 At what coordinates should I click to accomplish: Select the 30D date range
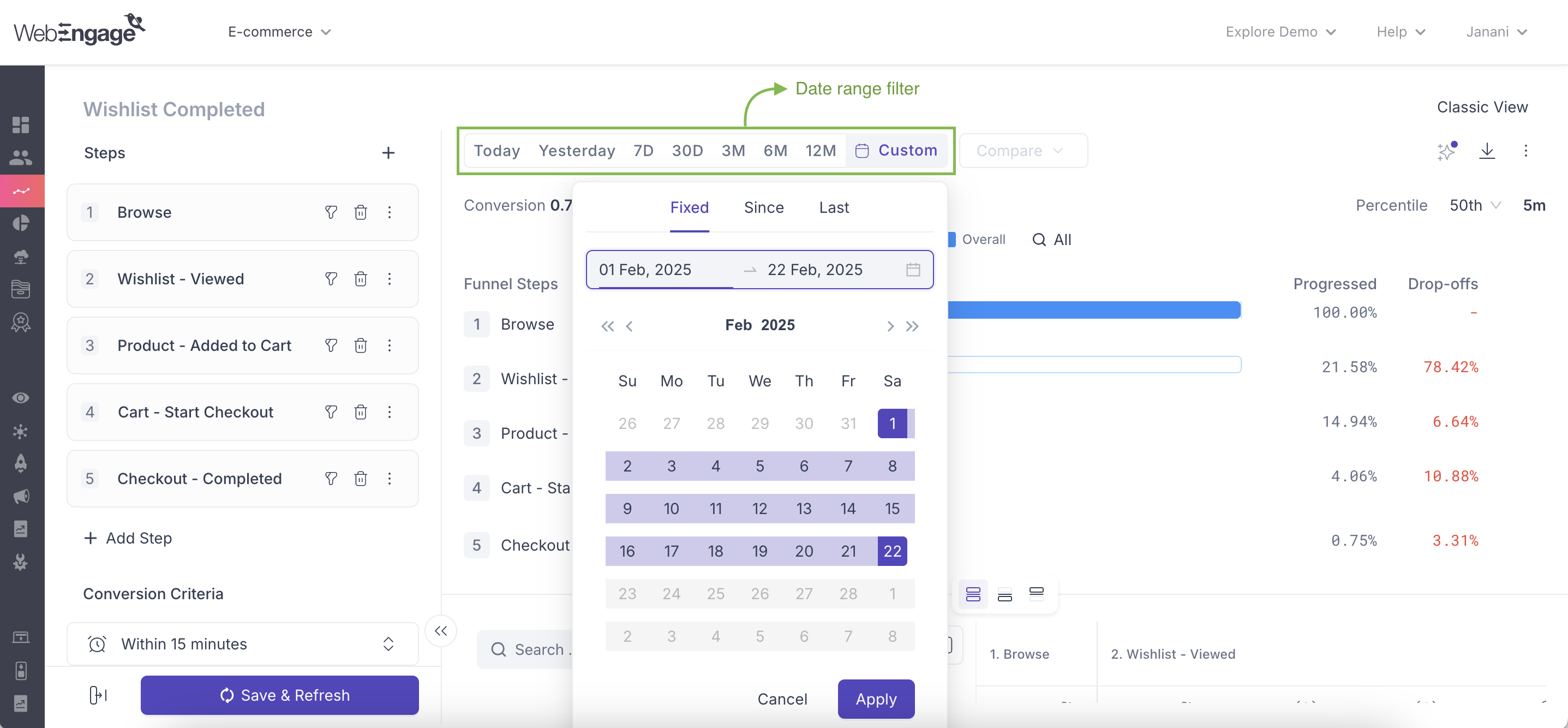[x=687, y=151]
